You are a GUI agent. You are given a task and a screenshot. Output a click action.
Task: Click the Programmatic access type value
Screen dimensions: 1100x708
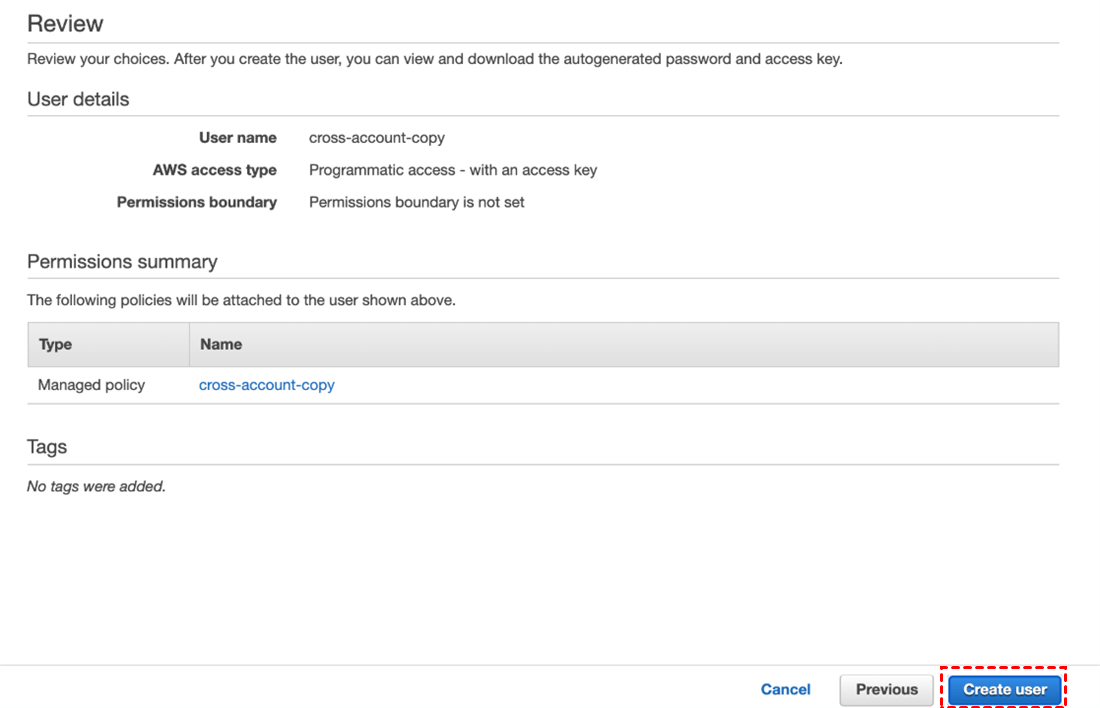point(453,170)
